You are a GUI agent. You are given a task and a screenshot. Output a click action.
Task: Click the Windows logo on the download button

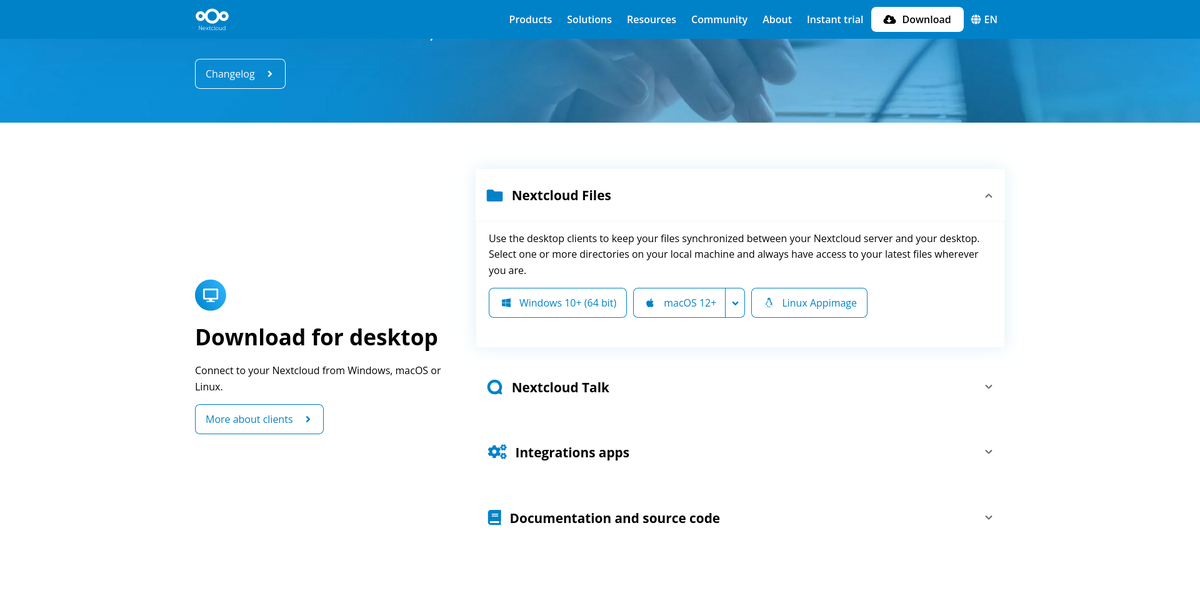pos(510,302)
